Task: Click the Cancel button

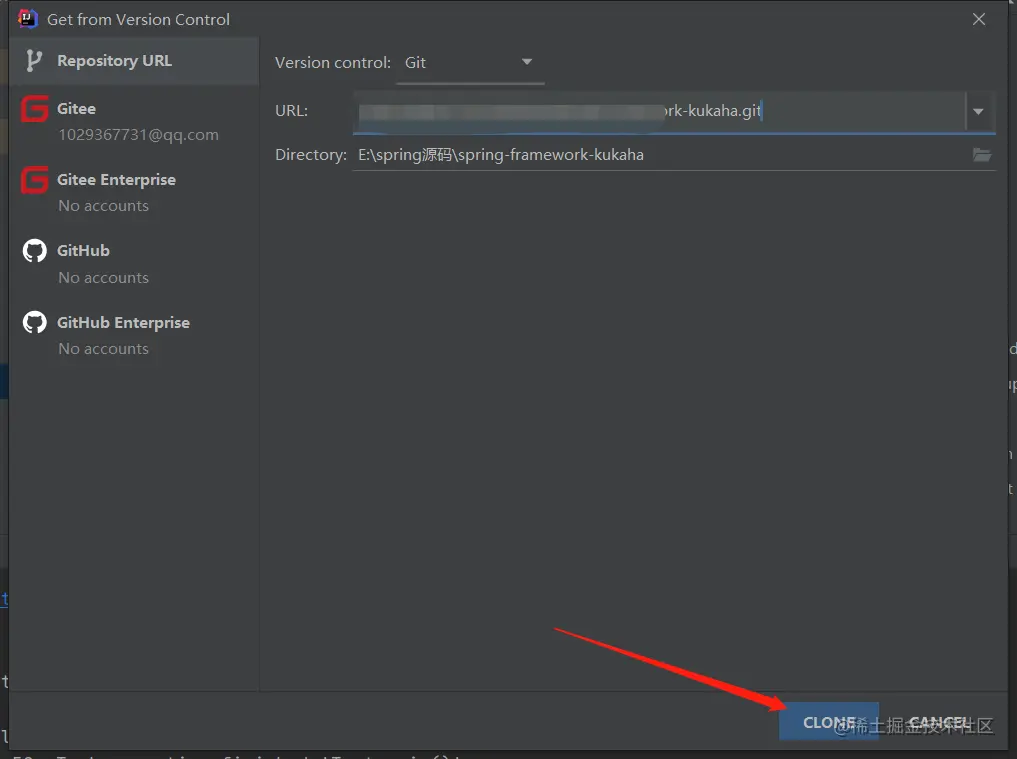Action: coord(940,722)
